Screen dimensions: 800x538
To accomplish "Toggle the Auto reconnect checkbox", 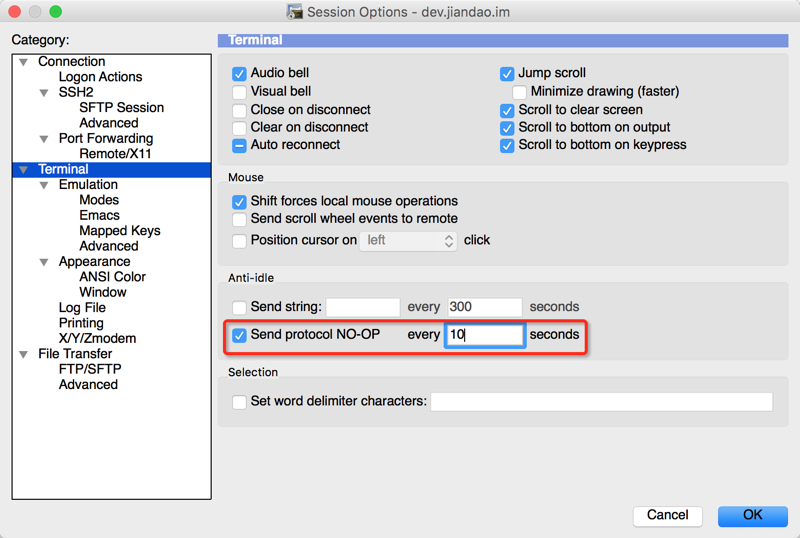I will [x=239, y=145].
